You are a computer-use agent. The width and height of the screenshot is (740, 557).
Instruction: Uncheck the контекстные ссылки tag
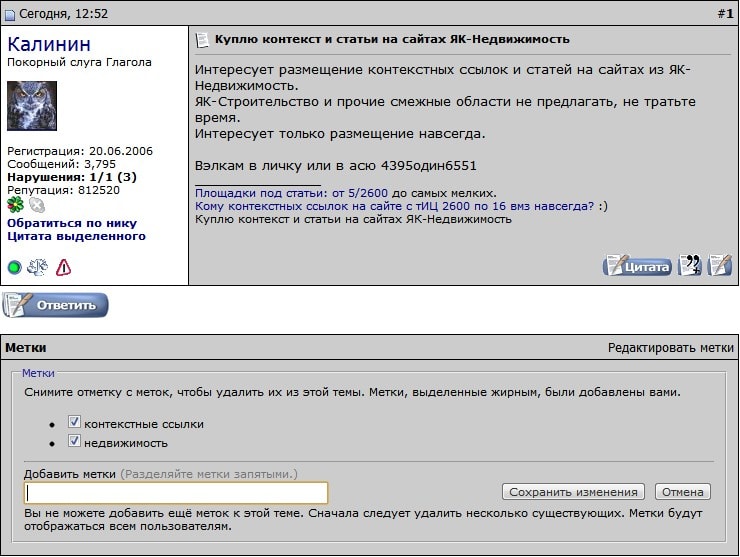(74, 422)
